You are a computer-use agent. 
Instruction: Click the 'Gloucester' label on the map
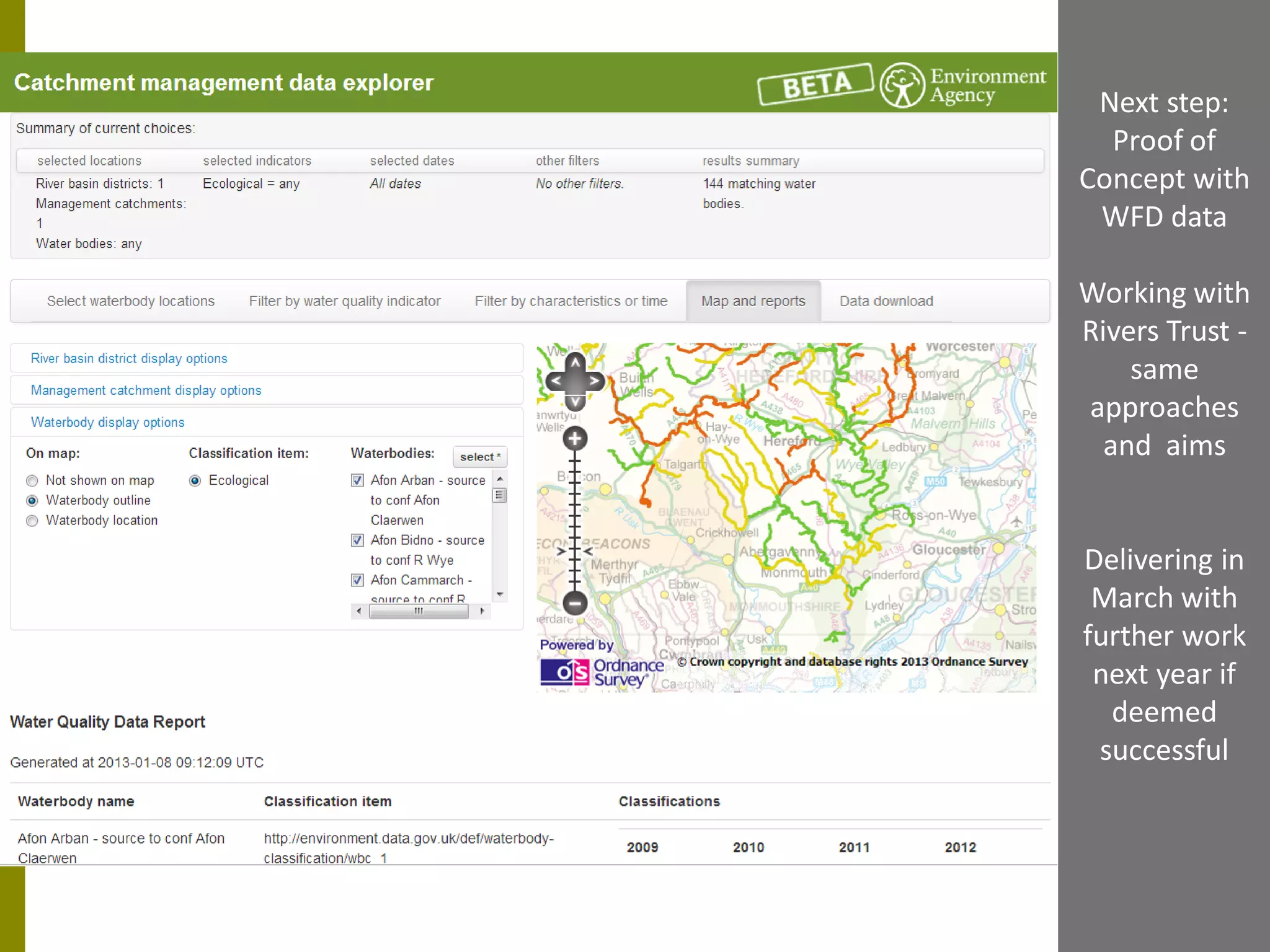coord(949,549)
